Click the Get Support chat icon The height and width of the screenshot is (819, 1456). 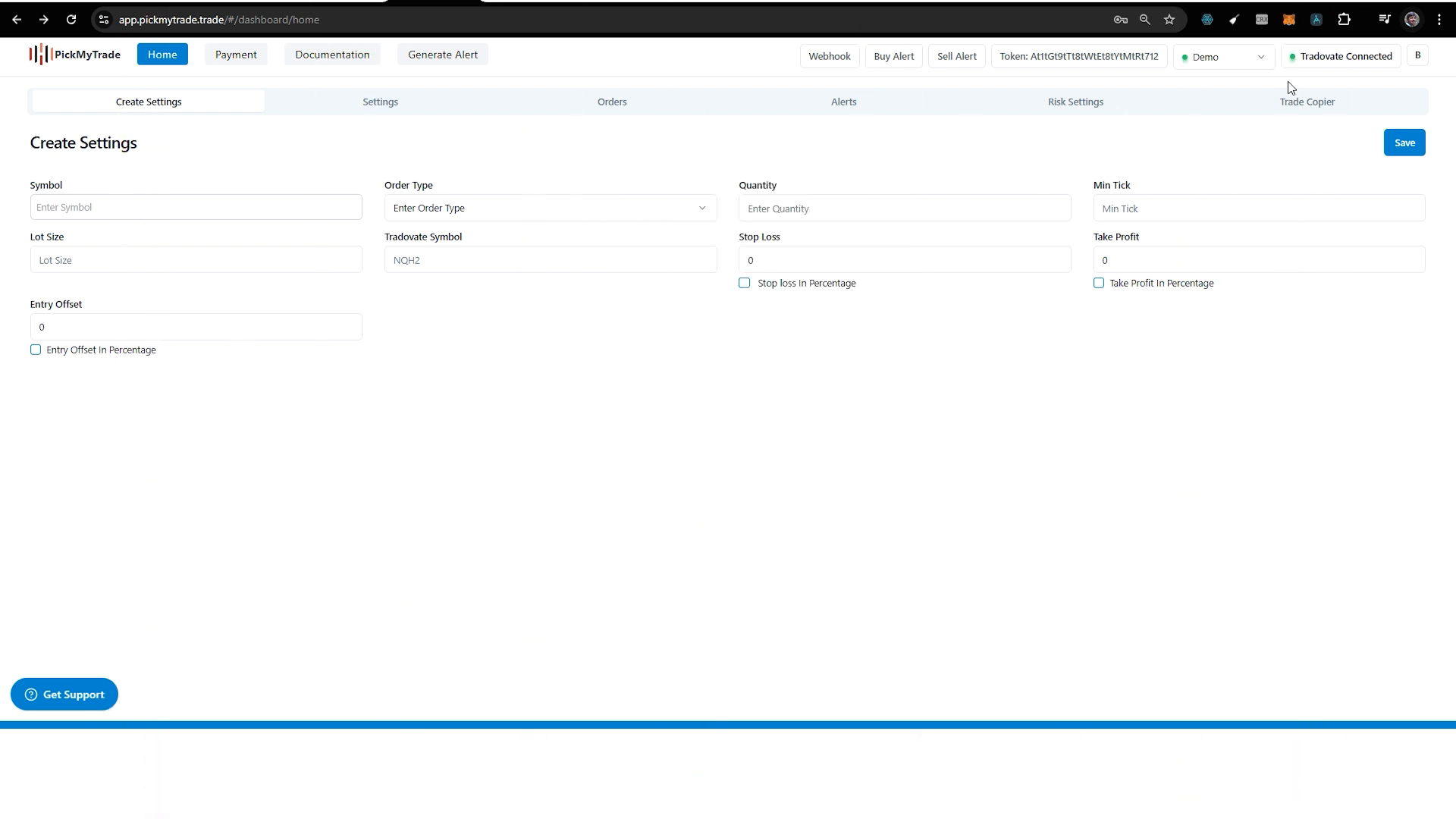[31, 694]
